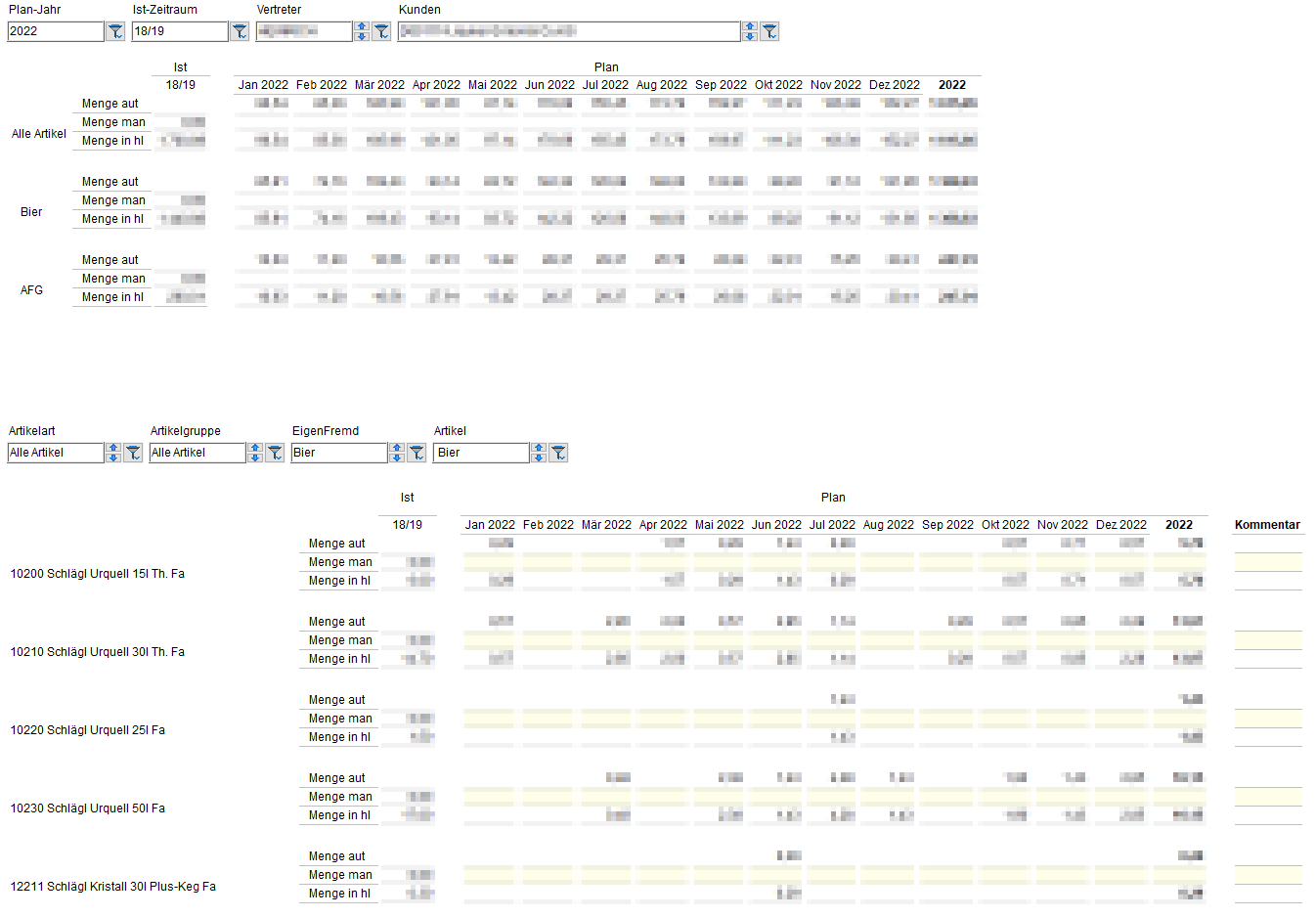Click the Kommentar column header
1316x917 pixels.
tap(1267, 525)
